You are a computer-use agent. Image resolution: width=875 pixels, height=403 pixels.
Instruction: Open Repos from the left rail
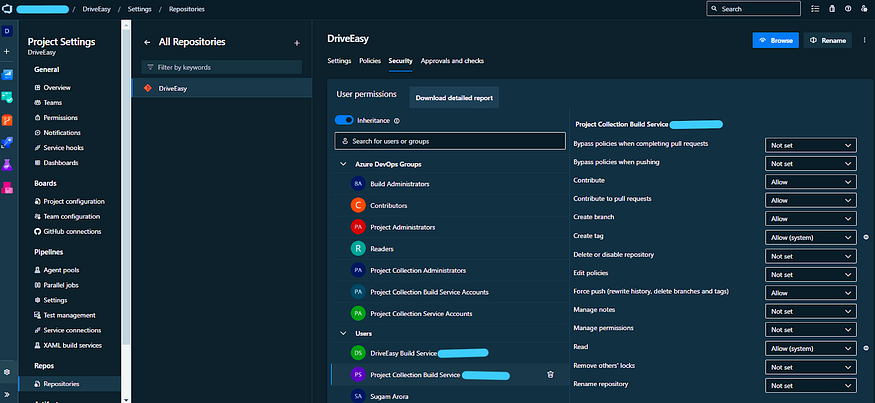(x=7, y=120)
